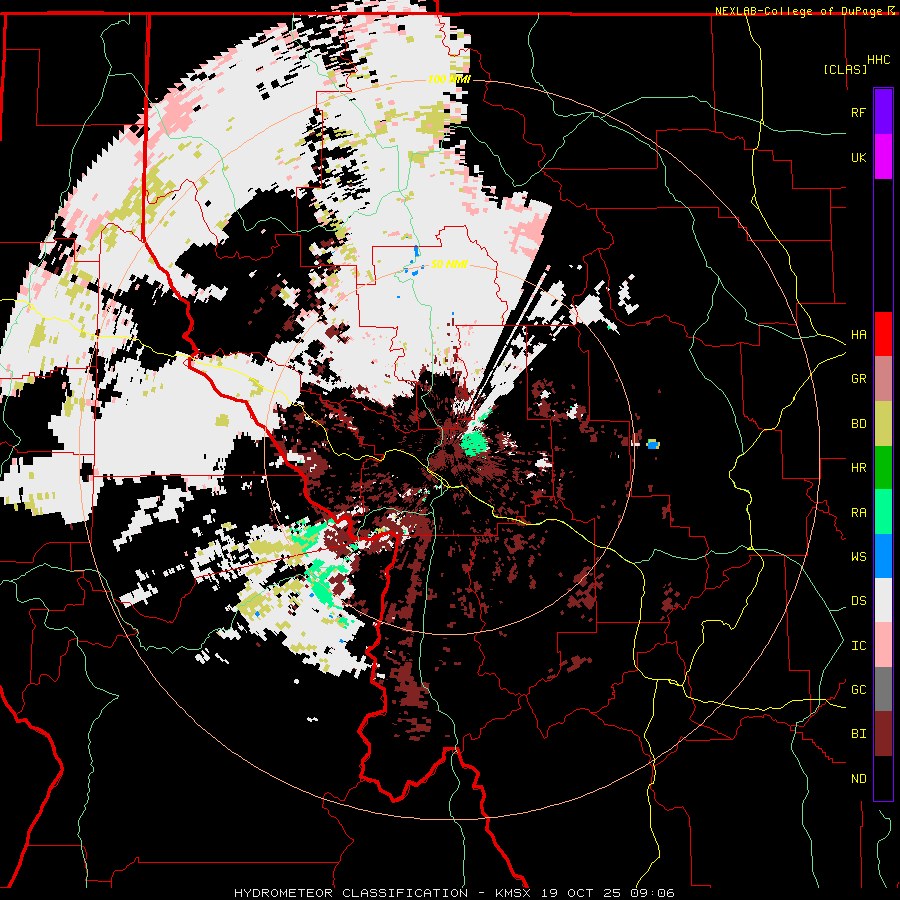Click the HA legend label
Image resolution: width=900 pixels, height=900 pixels.
coord(858,335)
